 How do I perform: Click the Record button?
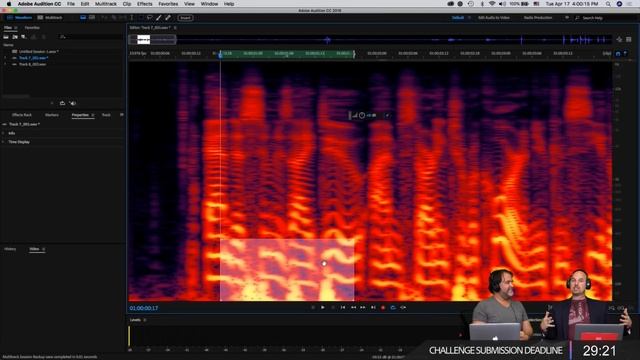click(x=383, y=307)
